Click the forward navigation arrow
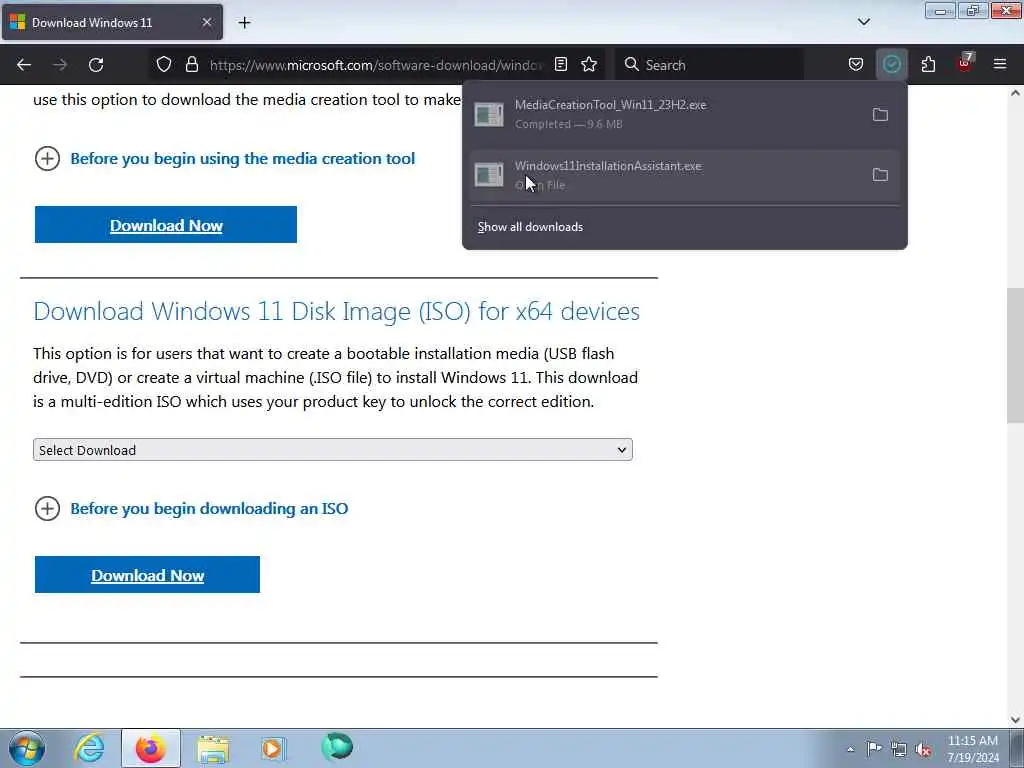 point(60,65)
